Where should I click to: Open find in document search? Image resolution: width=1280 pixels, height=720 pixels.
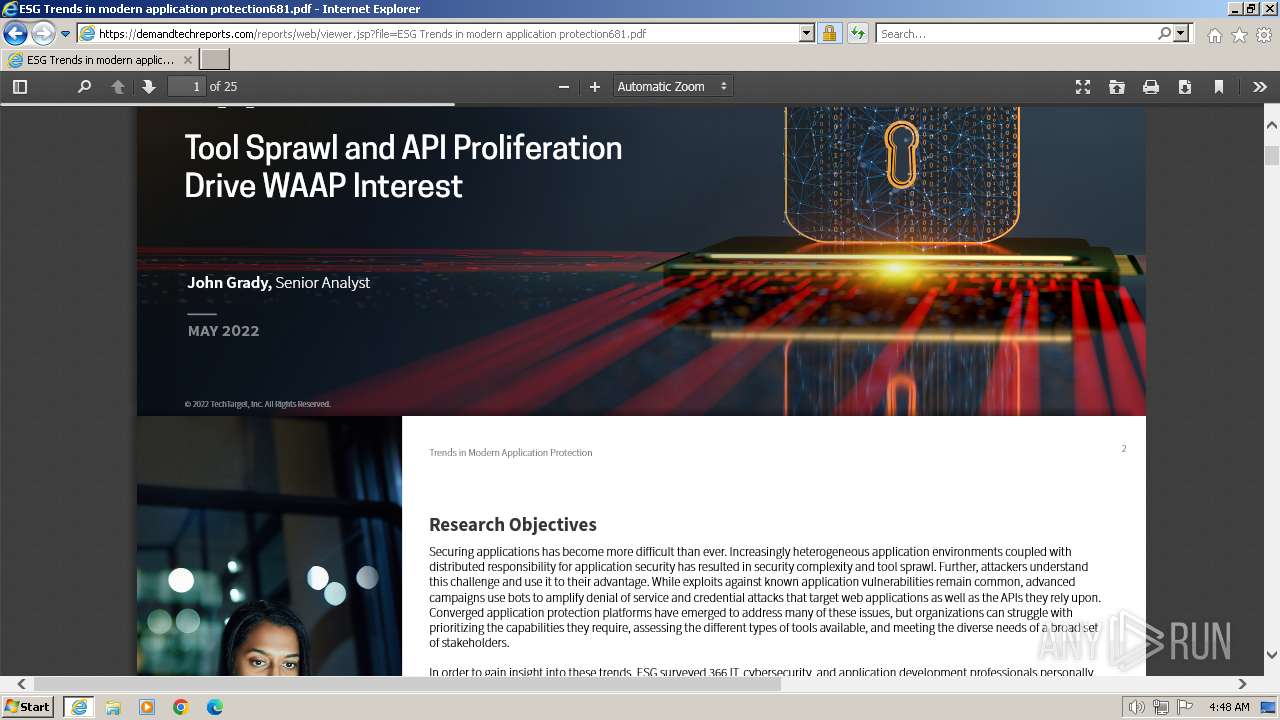(84, 87)
